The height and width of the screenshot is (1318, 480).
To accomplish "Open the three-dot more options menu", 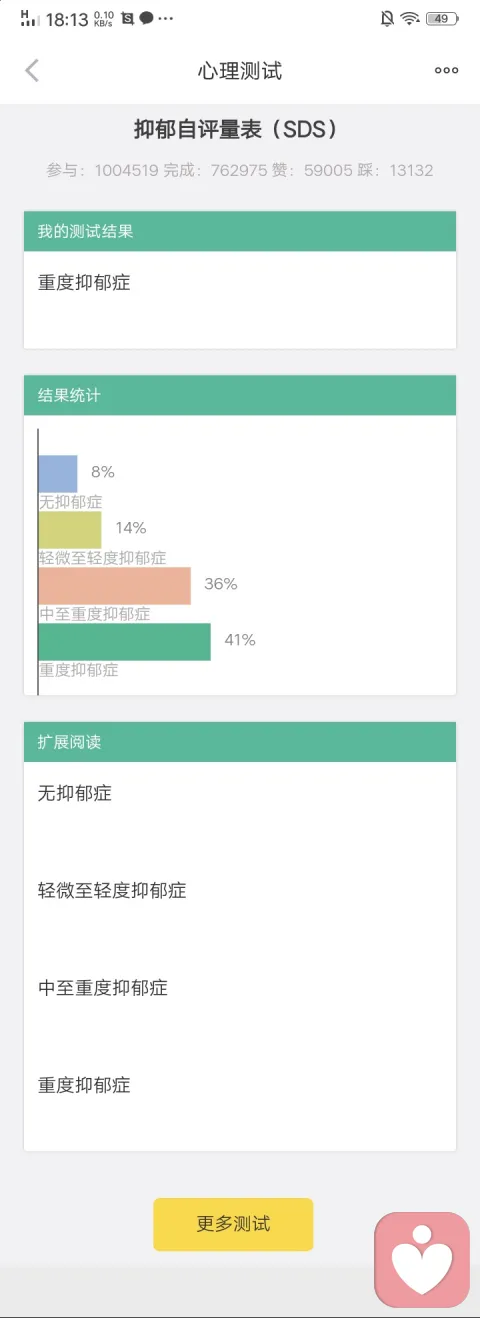I will [446, 70].
